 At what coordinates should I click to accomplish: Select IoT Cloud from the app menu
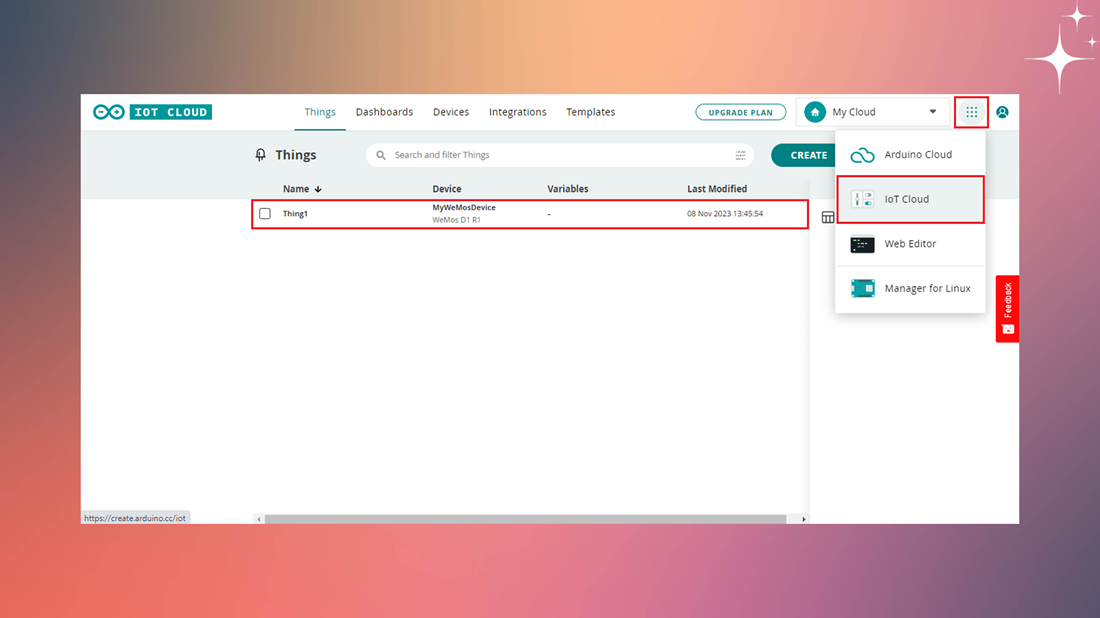(x=911, y=199)
